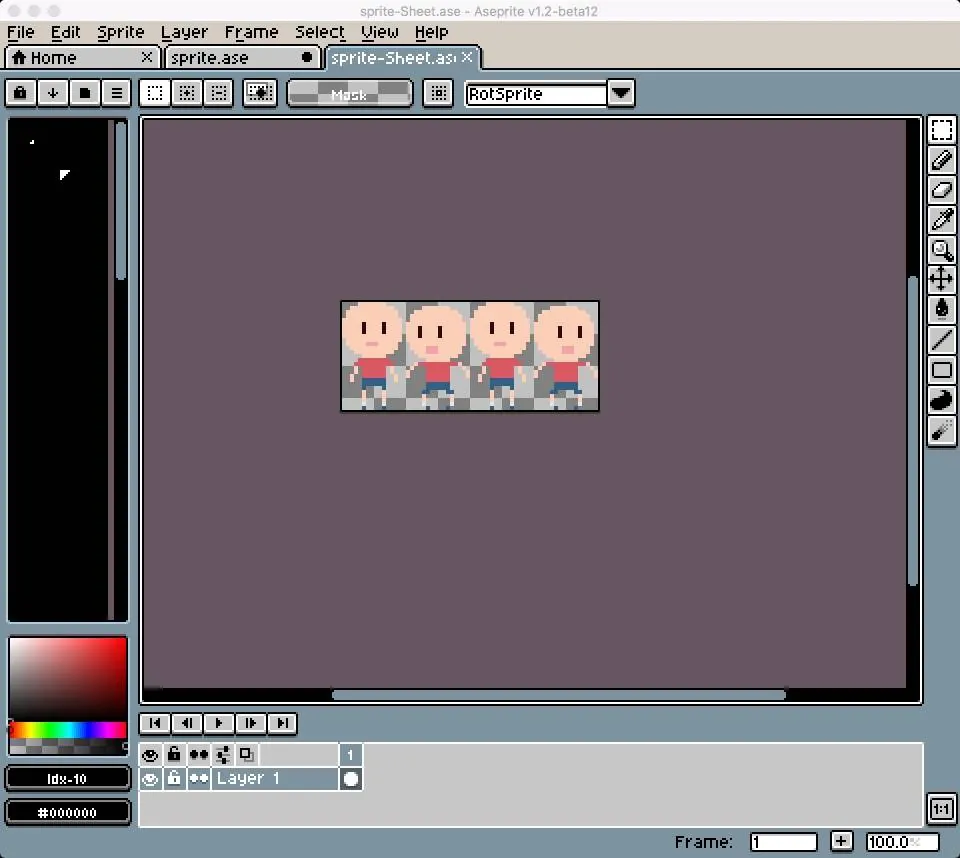960x858 pixels.
Task: Switch to the Home tab
Action: coord(82,58)
